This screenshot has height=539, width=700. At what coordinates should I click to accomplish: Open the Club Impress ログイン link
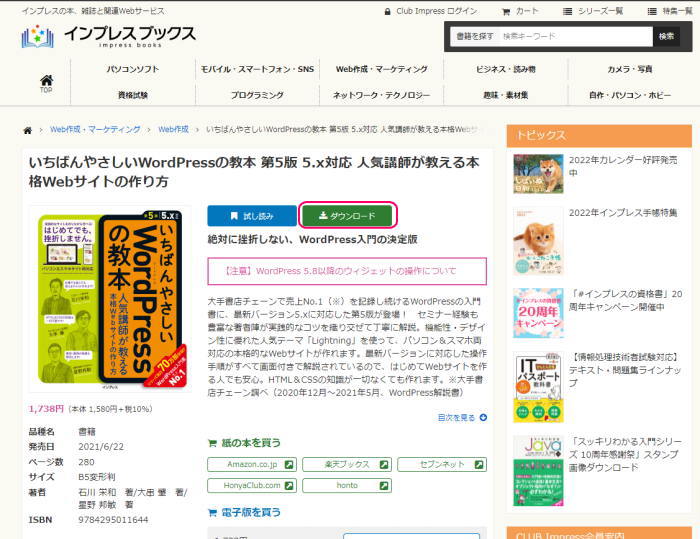(431, 11)
